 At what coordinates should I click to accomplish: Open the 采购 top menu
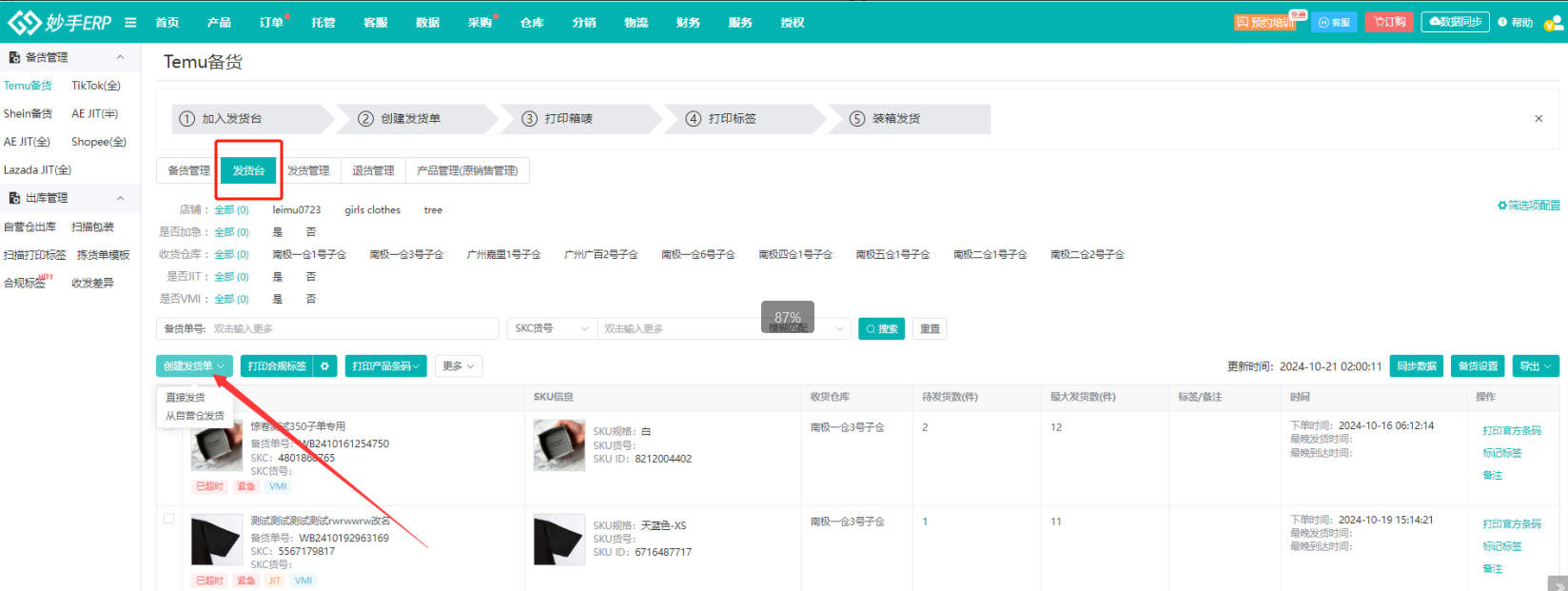click(480, 23)
